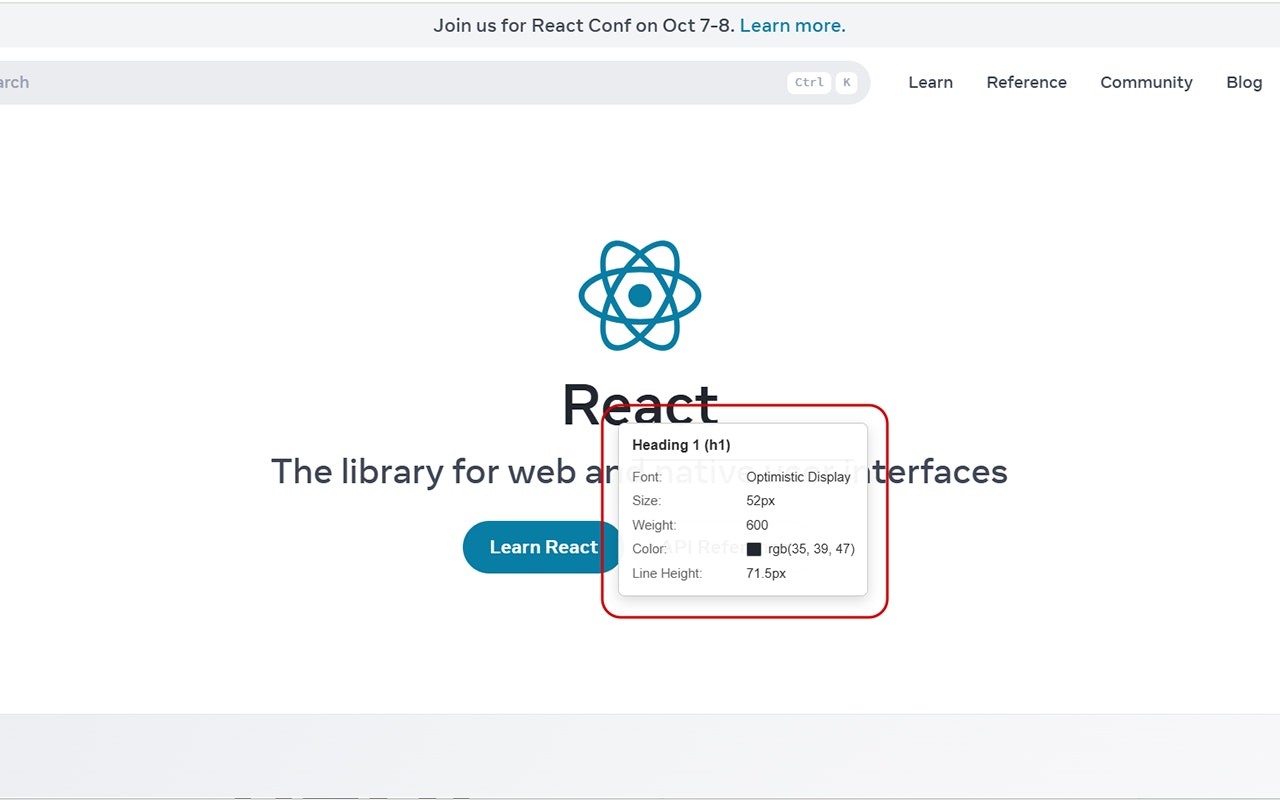Screen dimensions: 1280x800
Task: Open the Learn more link in banner
Action: [x=792, y=25]
